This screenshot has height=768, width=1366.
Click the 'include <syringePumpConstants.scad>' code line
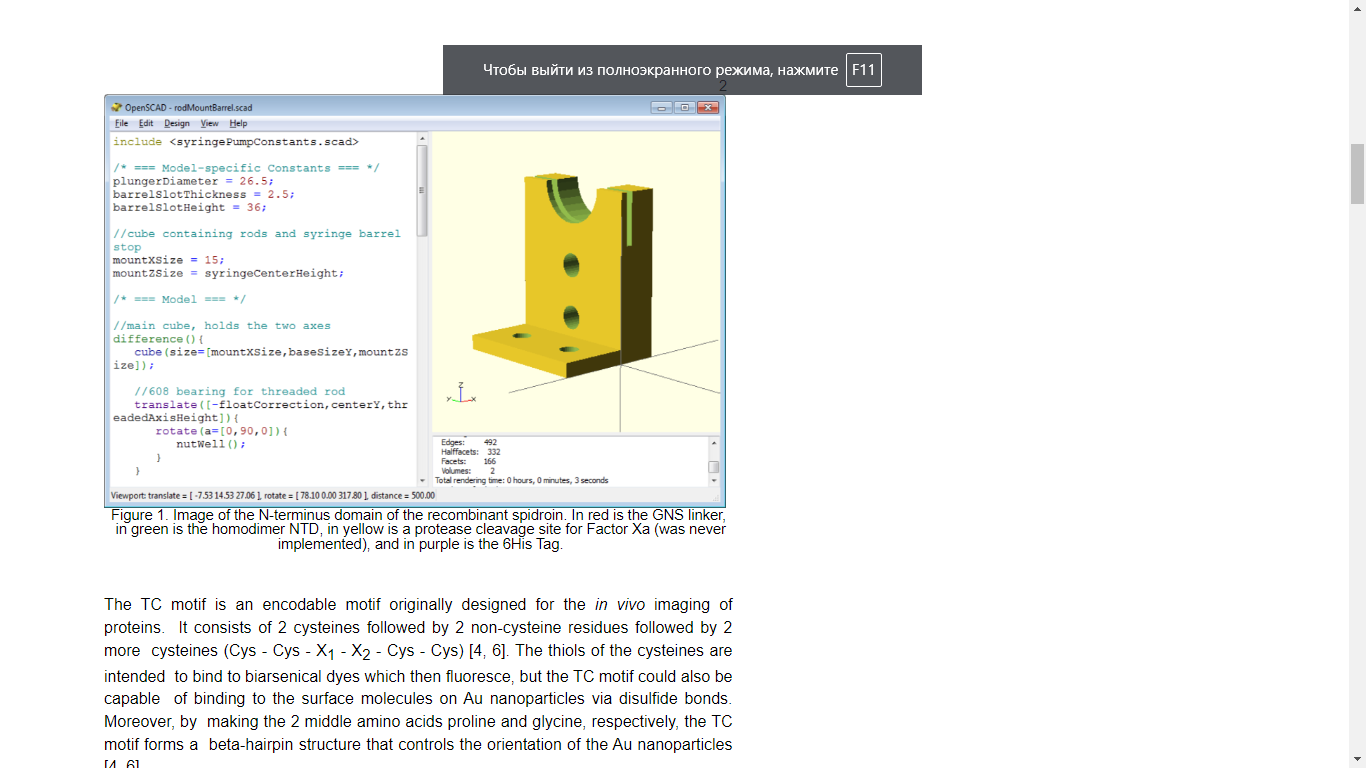click(x=235, y=142)
